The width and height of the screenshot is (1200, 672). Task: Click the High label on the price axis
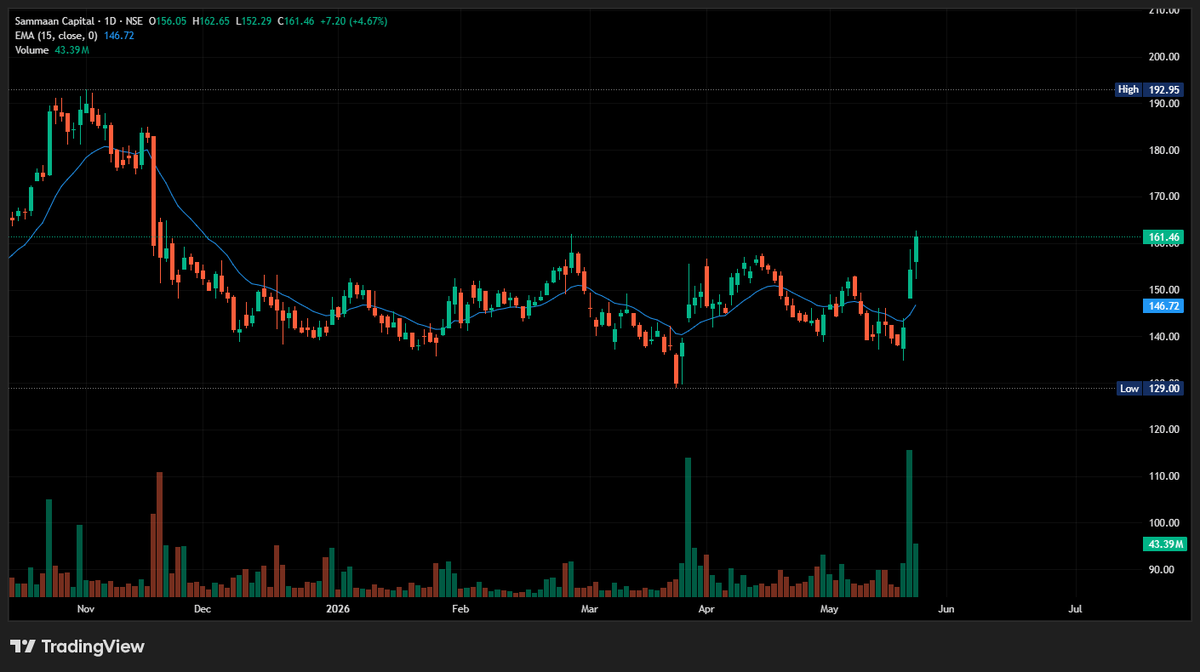pyautogui.click(x=1128, y=89)
